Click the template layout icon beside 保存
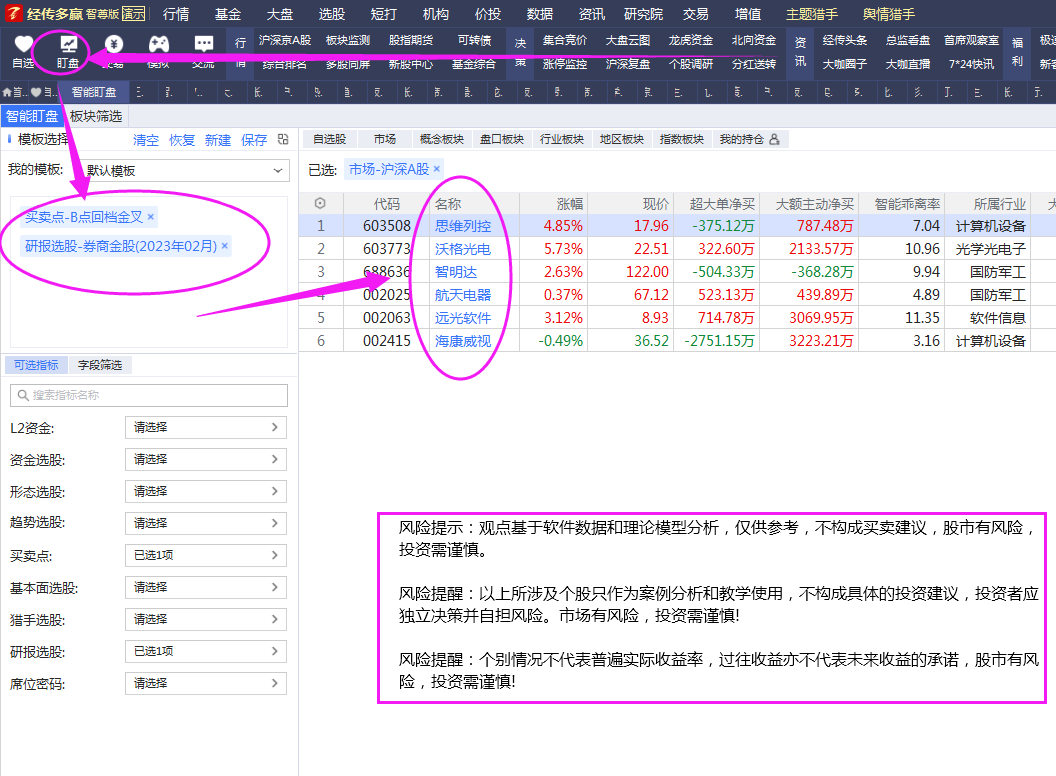 (x=283, y=139)
